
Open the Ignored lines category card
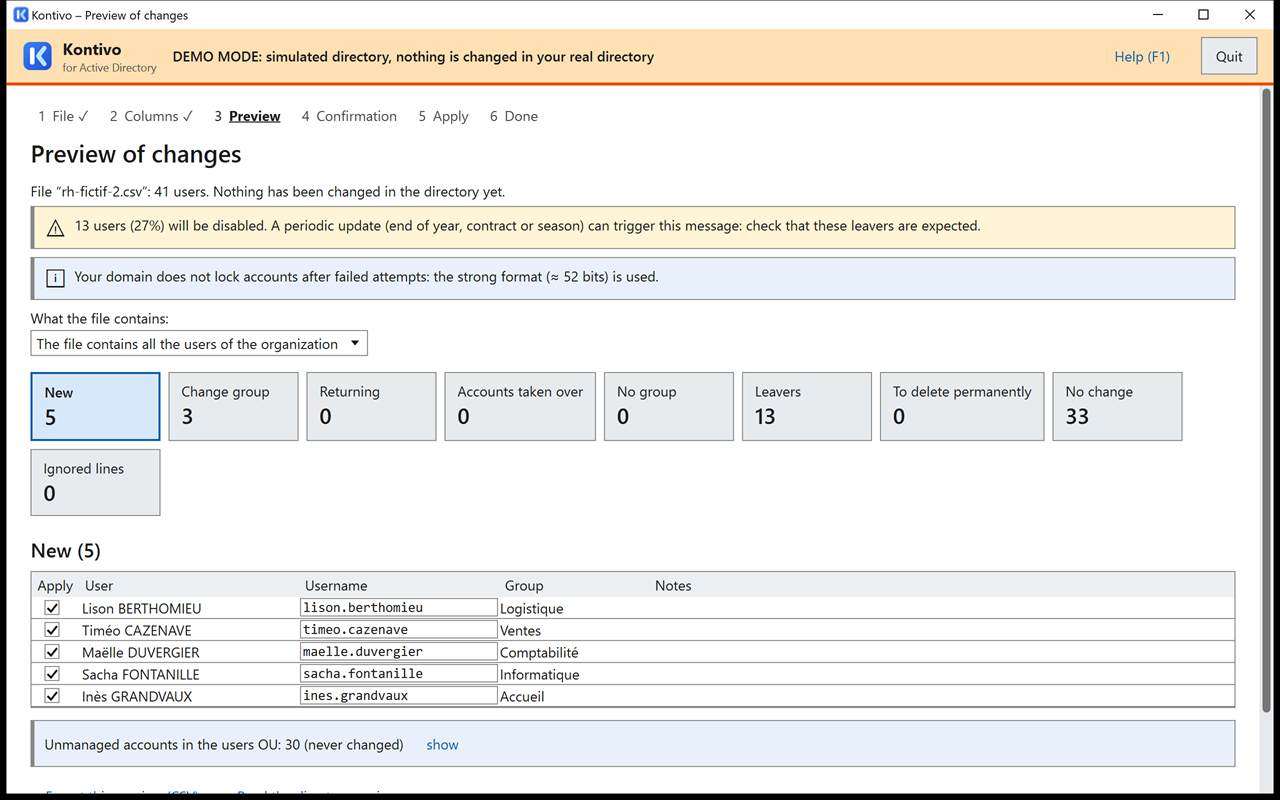click(x=95, y=482)
